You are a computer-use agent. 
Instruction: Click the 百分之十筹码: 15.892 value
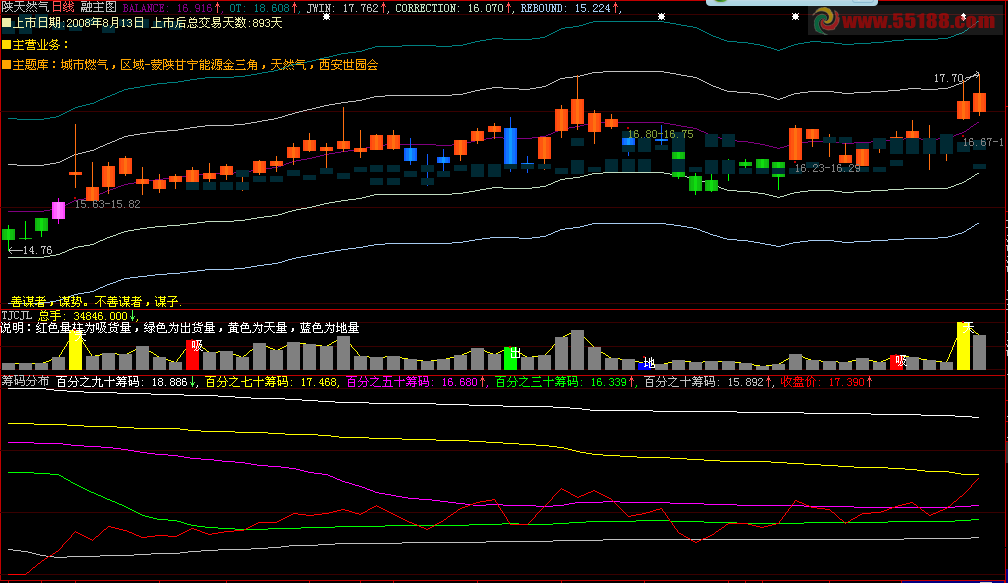coord(708,382)
